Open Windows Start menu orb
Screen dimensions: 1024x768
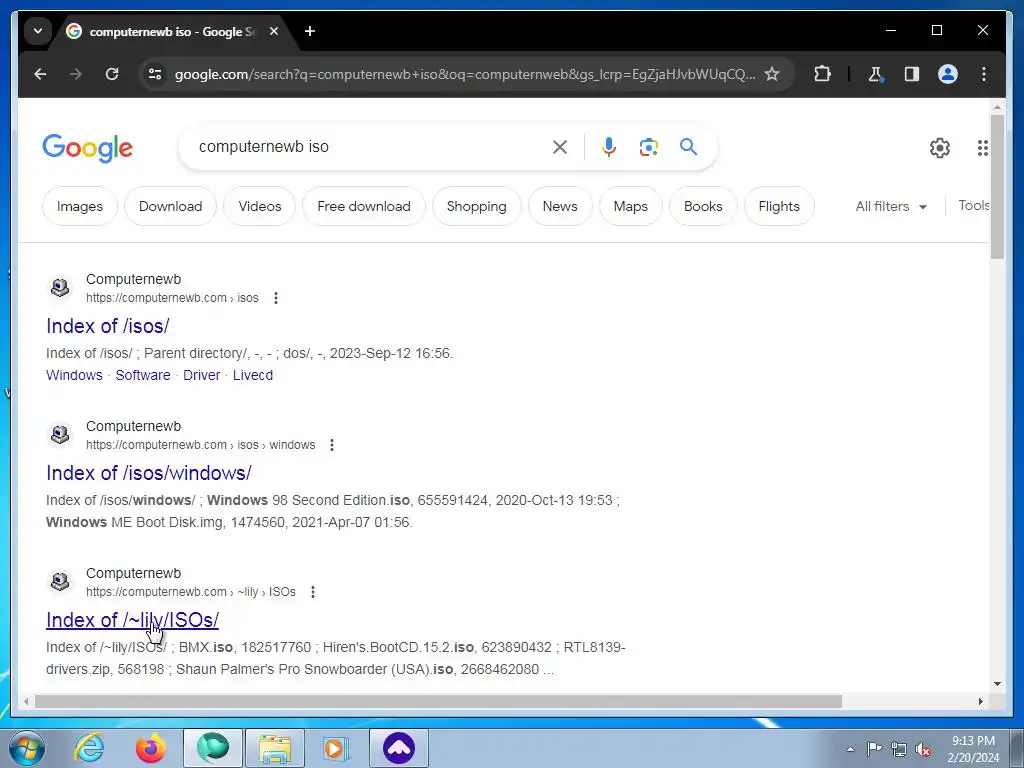(27, 748)
